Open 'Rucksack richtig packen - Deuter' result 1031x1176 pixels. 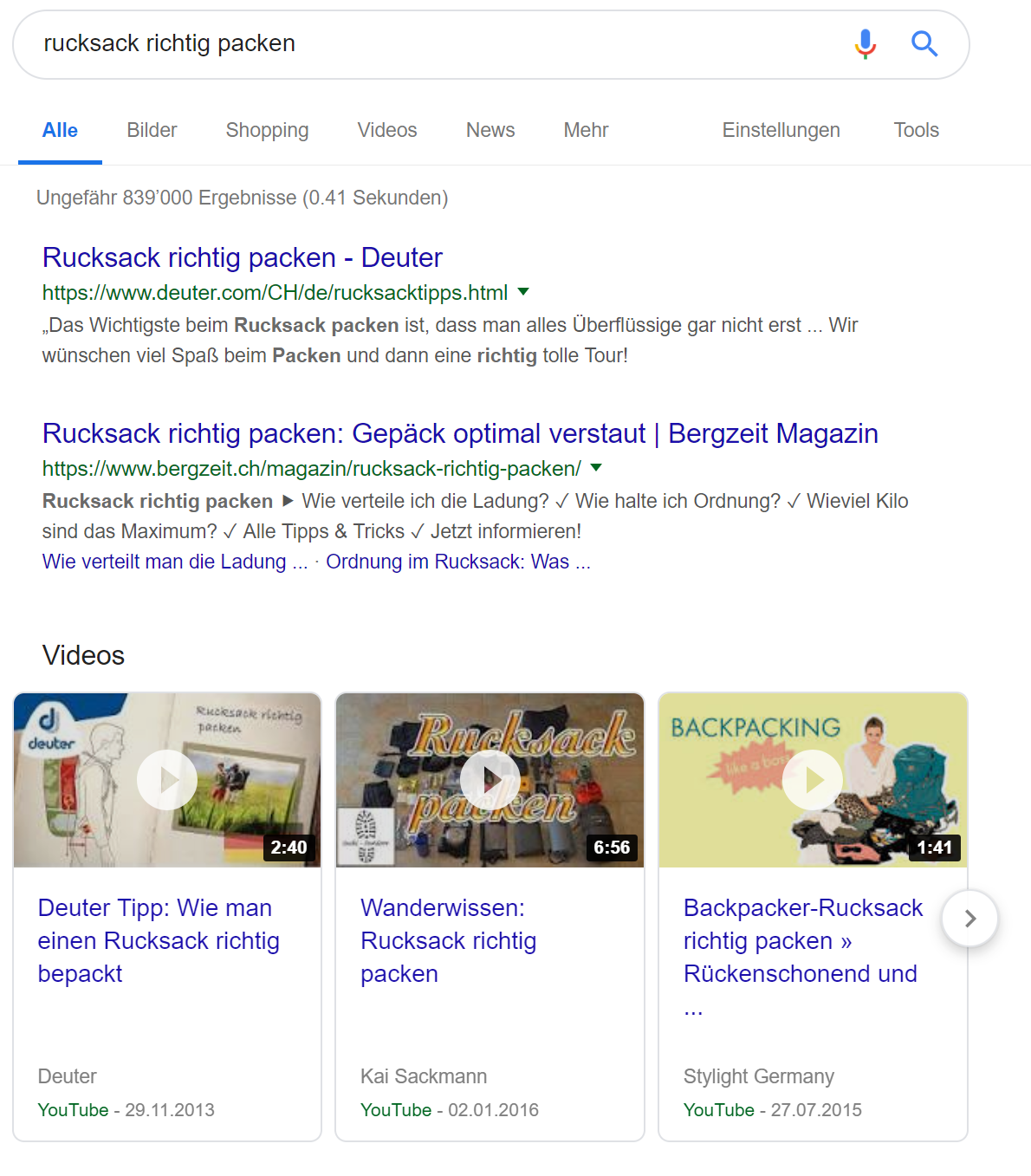click(x=243, y=257)
